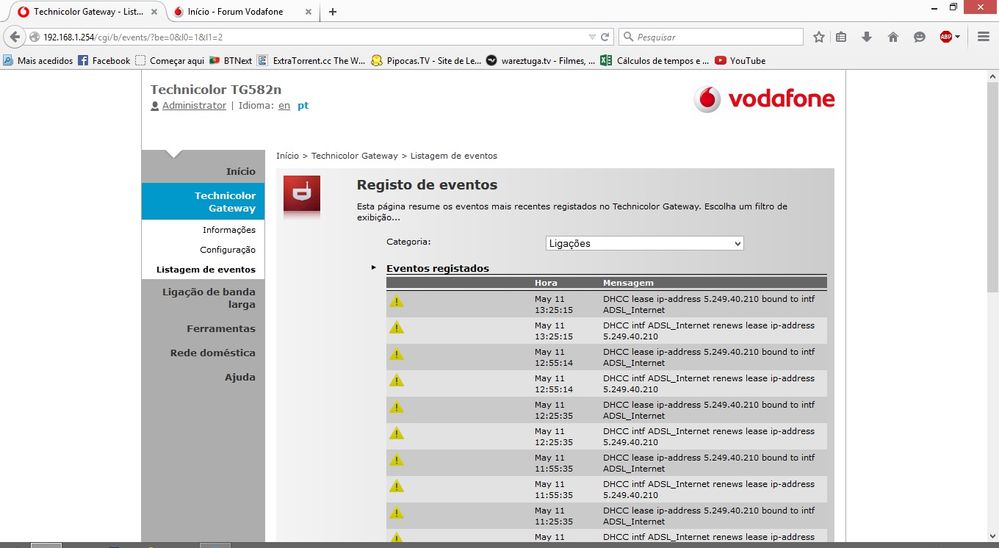This screenshot has width=999, height=548.
Task: Click warning icon for 12:55:14 renews lease event
Action: pos(396,380)
